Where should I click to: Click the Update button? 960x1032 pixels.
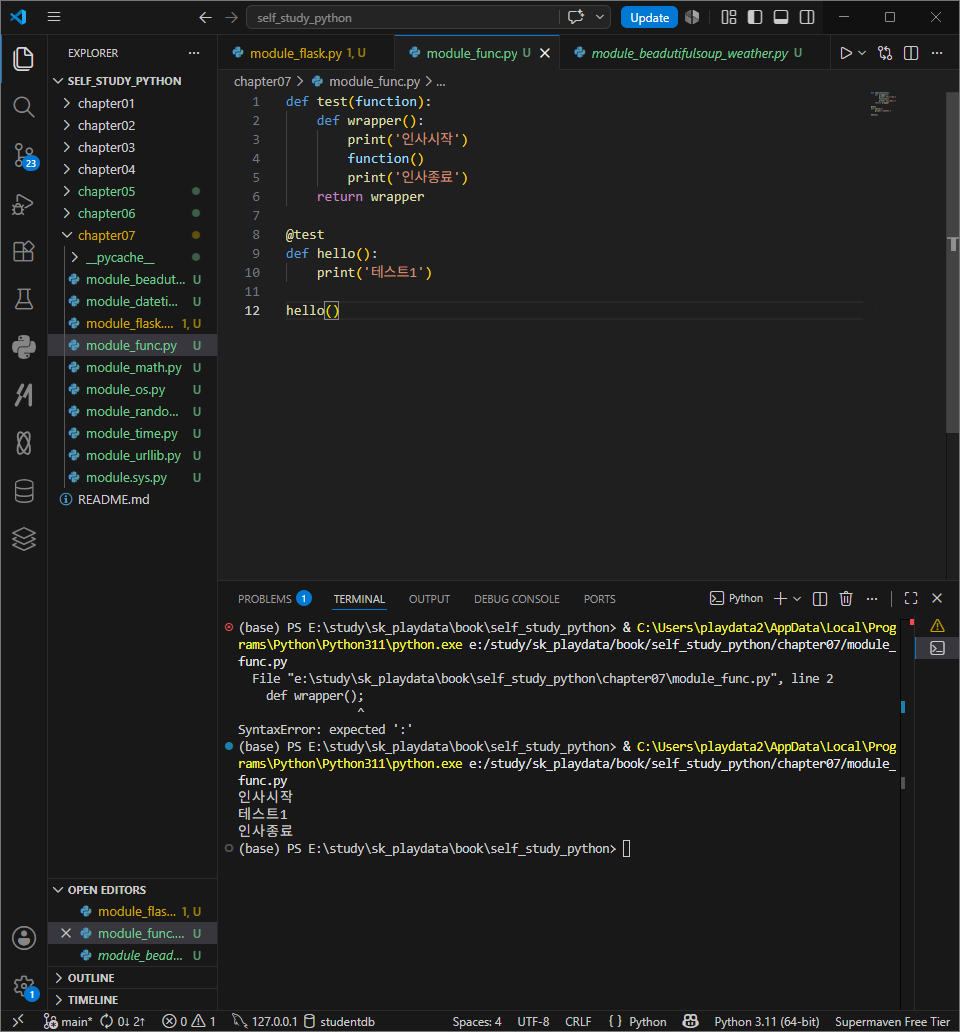click(x=649, y=18)
